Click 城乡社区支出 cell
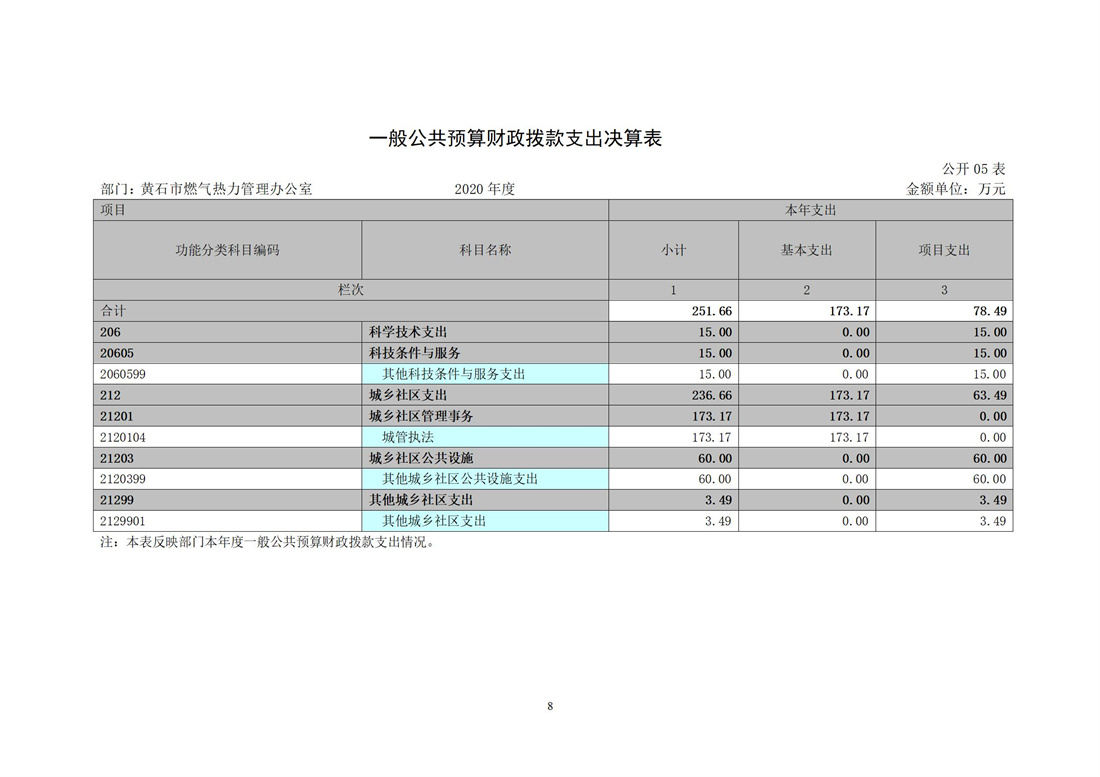The height and width of the screenshot is (777, 1100). (485, 396)
